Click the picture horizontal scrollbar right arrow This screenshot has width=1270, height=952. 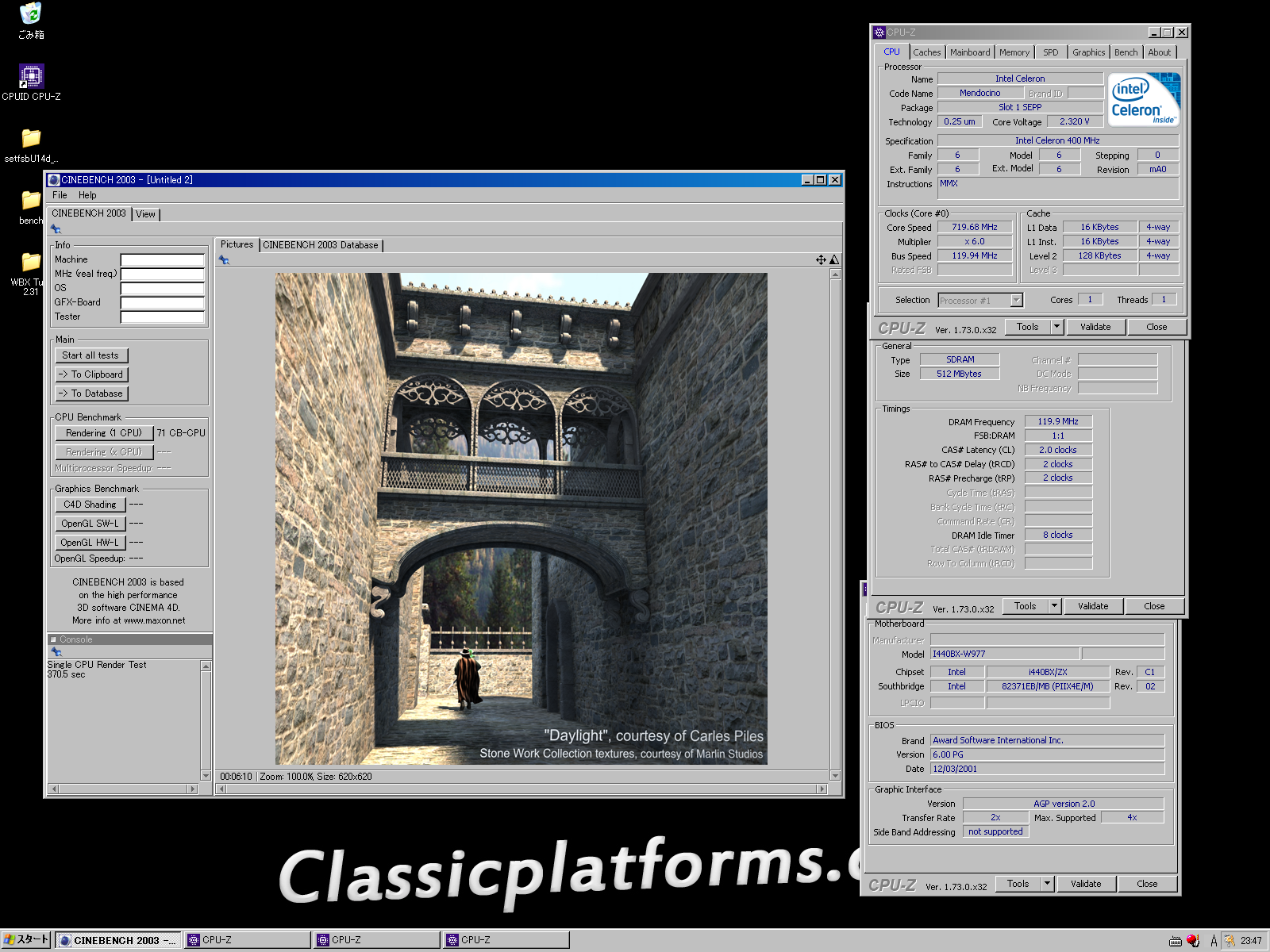click(823, 789)
